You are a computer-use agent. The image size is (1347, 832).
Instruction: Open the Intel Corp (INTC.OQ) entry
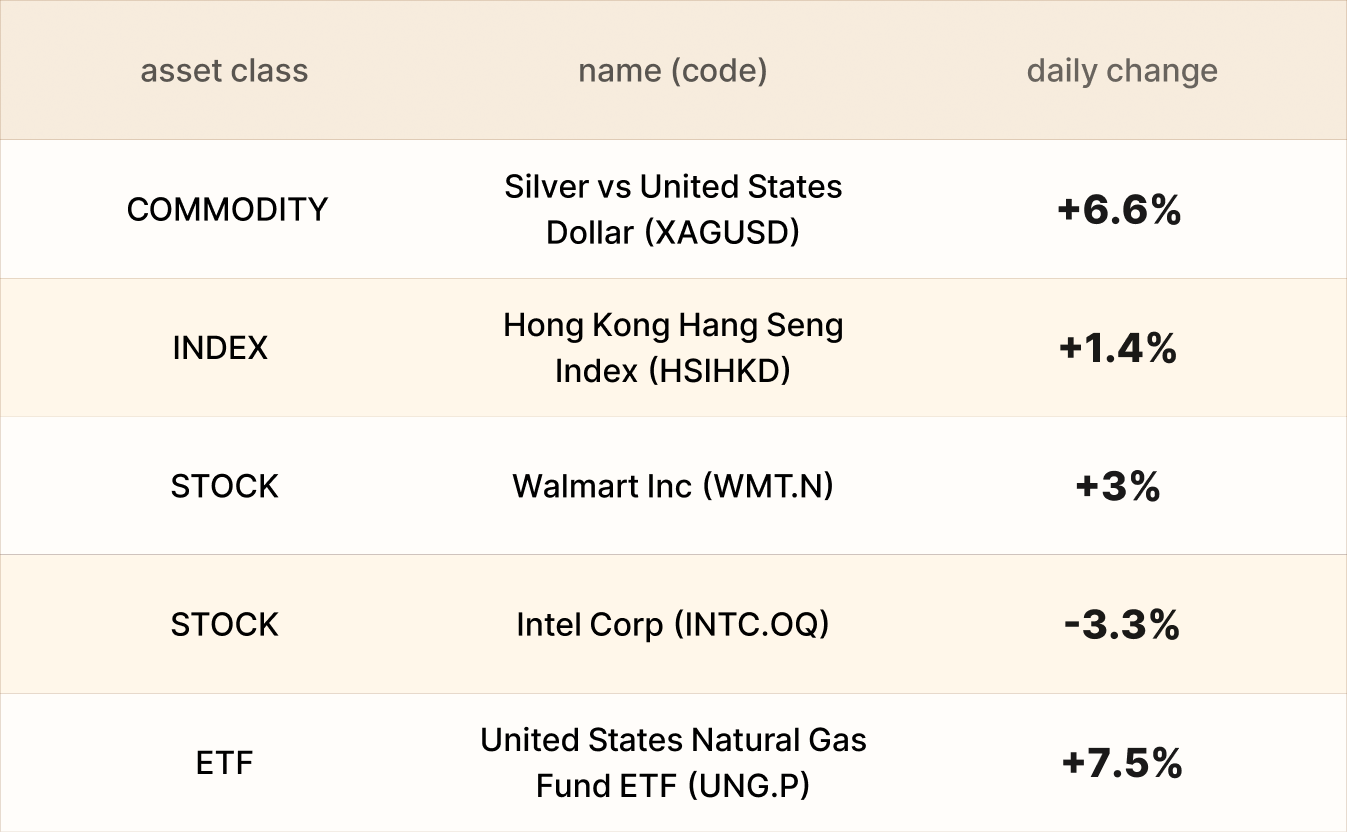(673, 624)
